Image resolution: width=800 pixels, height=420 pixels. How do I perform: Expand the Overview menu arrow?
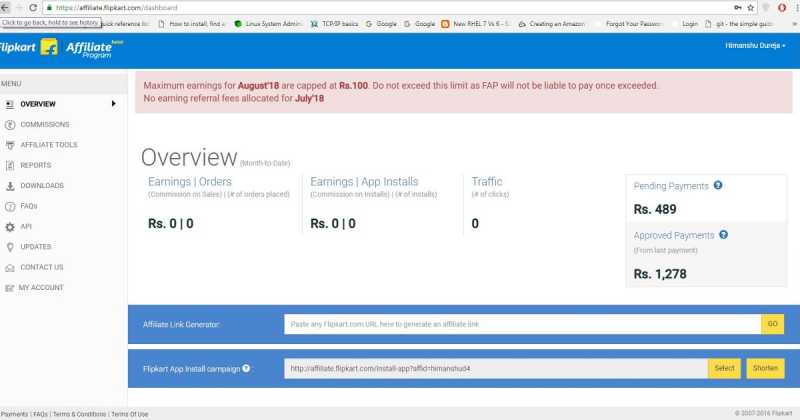pos(113,104)
